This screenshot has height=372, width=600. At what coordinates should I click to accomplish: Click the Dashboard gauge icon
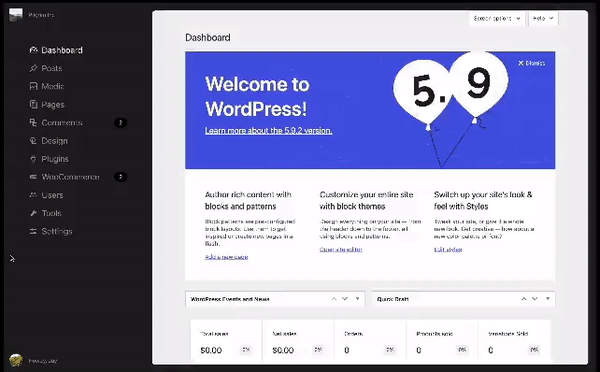34,50
